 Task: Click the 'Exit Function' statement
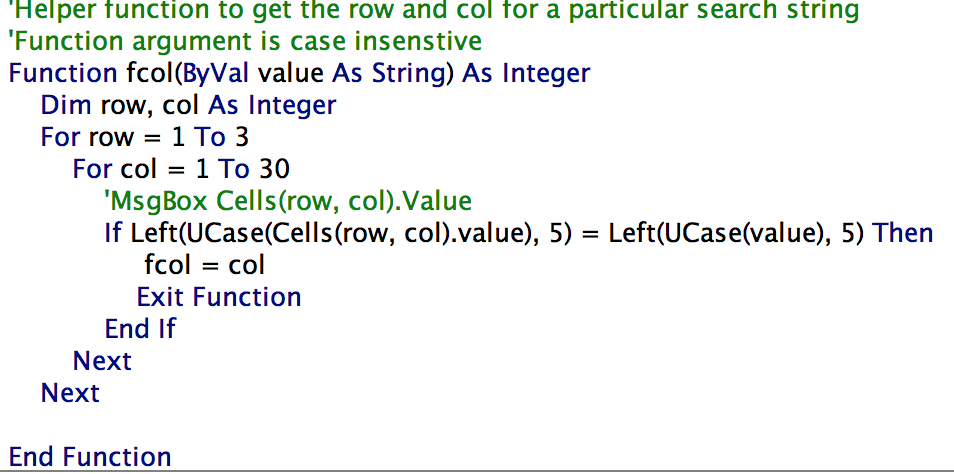pos(218,297)
